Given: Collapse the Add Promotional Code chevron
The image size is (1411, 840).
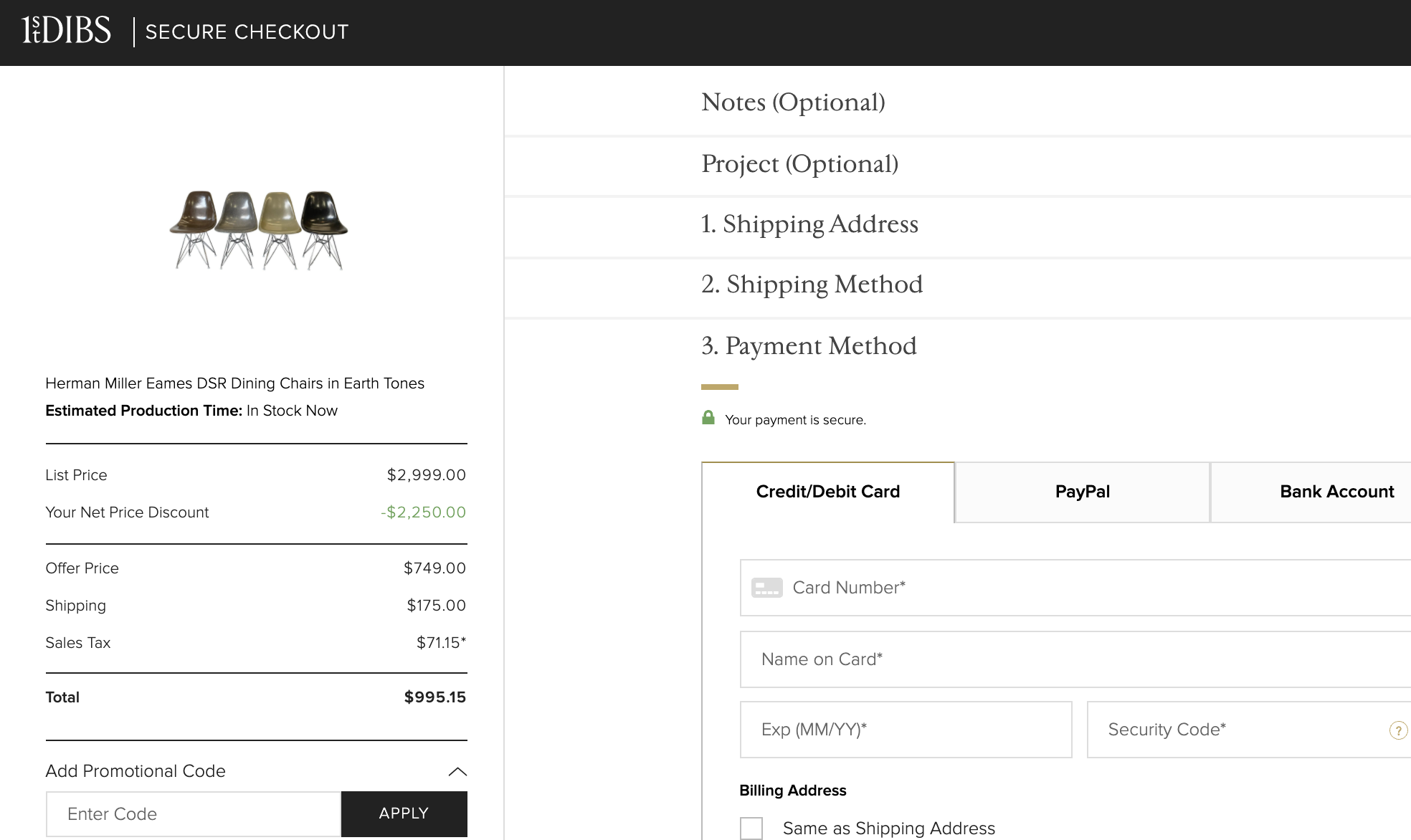Looking at the screenshot, I should pyautogui.click(x=457, y=772).
